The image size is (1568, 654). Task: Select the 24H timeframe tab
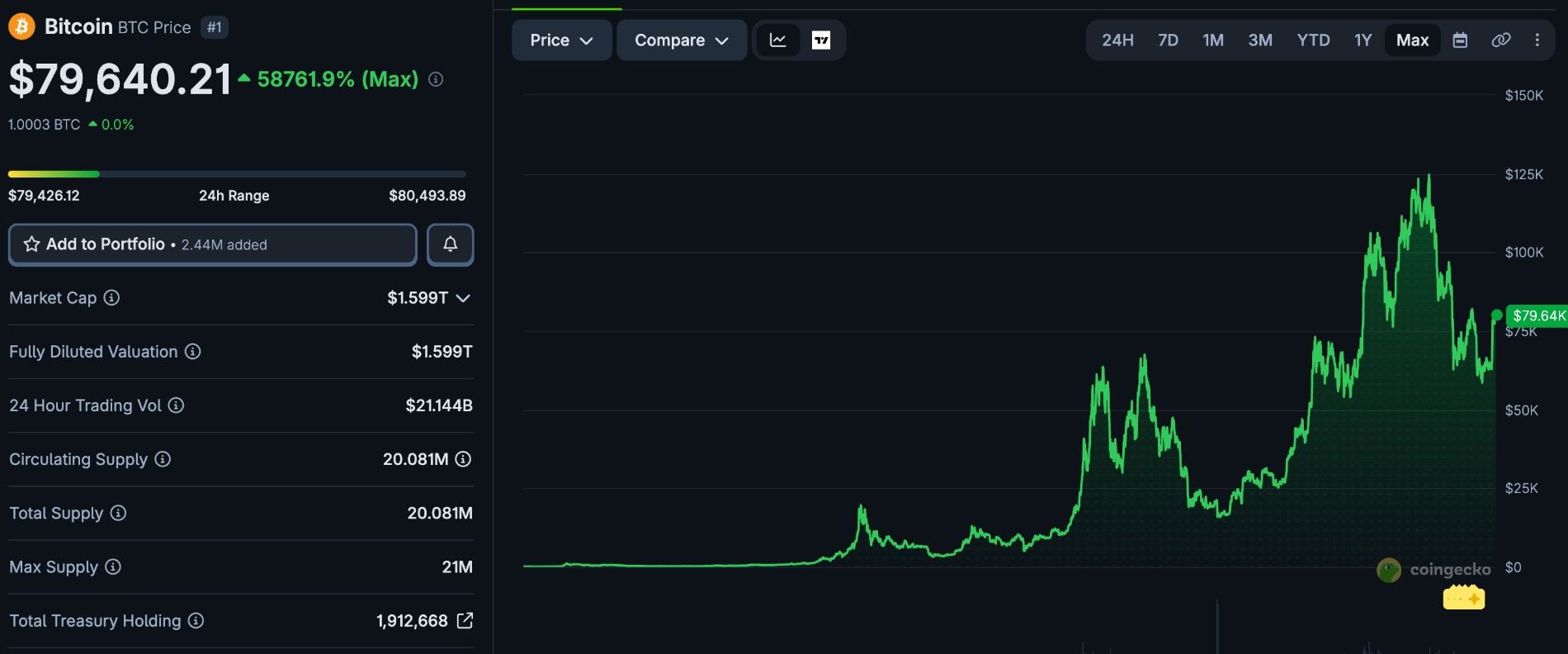1117,40
